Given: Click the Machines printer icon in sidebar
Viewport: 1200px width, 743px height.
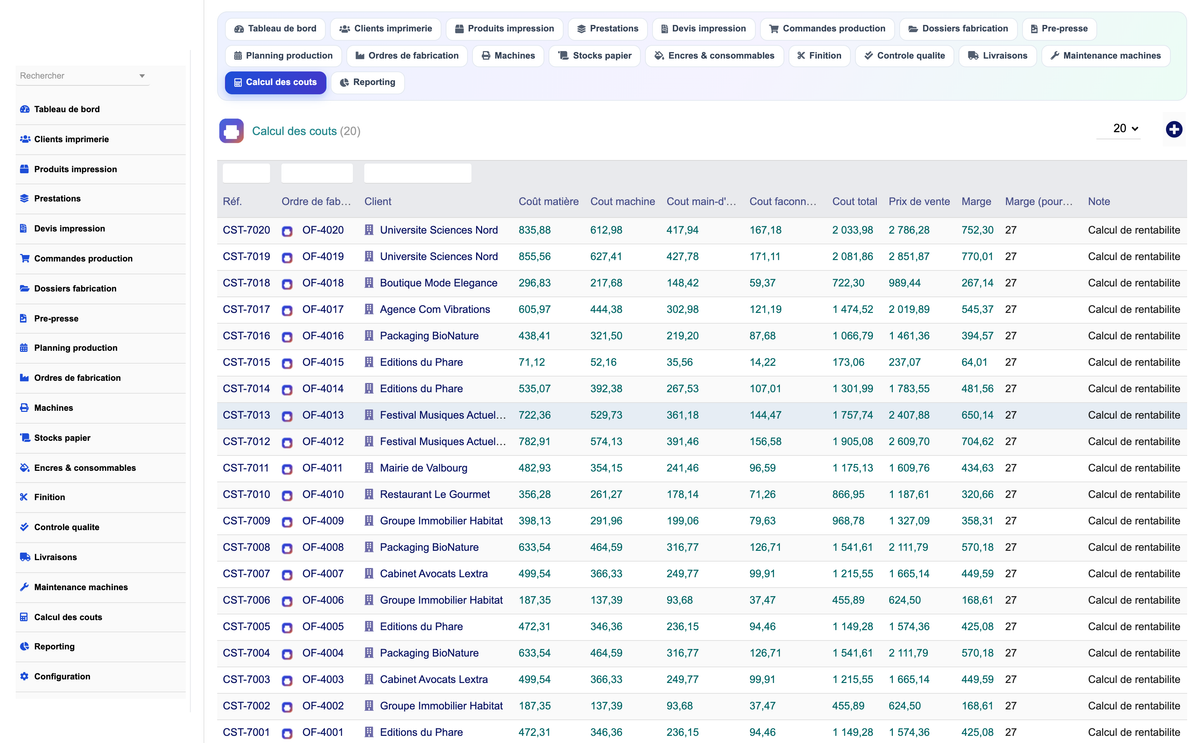Looking at the screenshot, I should pyautogui.click(x=25, y=408).
